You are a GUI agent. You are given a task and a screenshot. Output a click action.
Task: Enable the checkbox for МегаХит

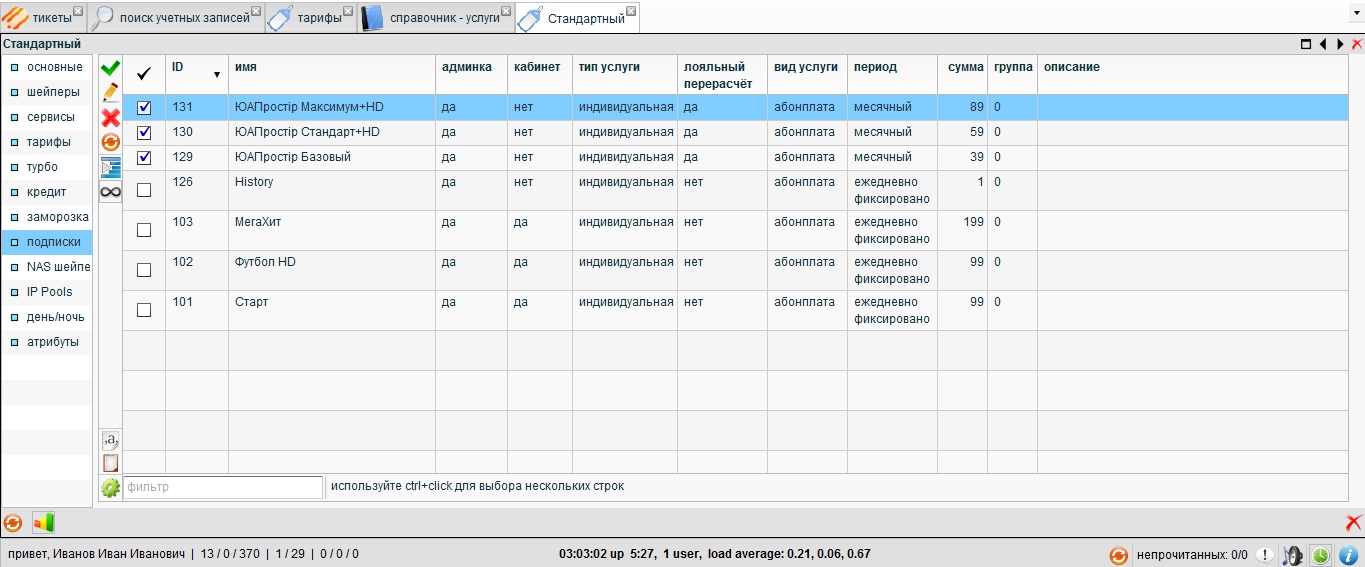coord(144,230)
